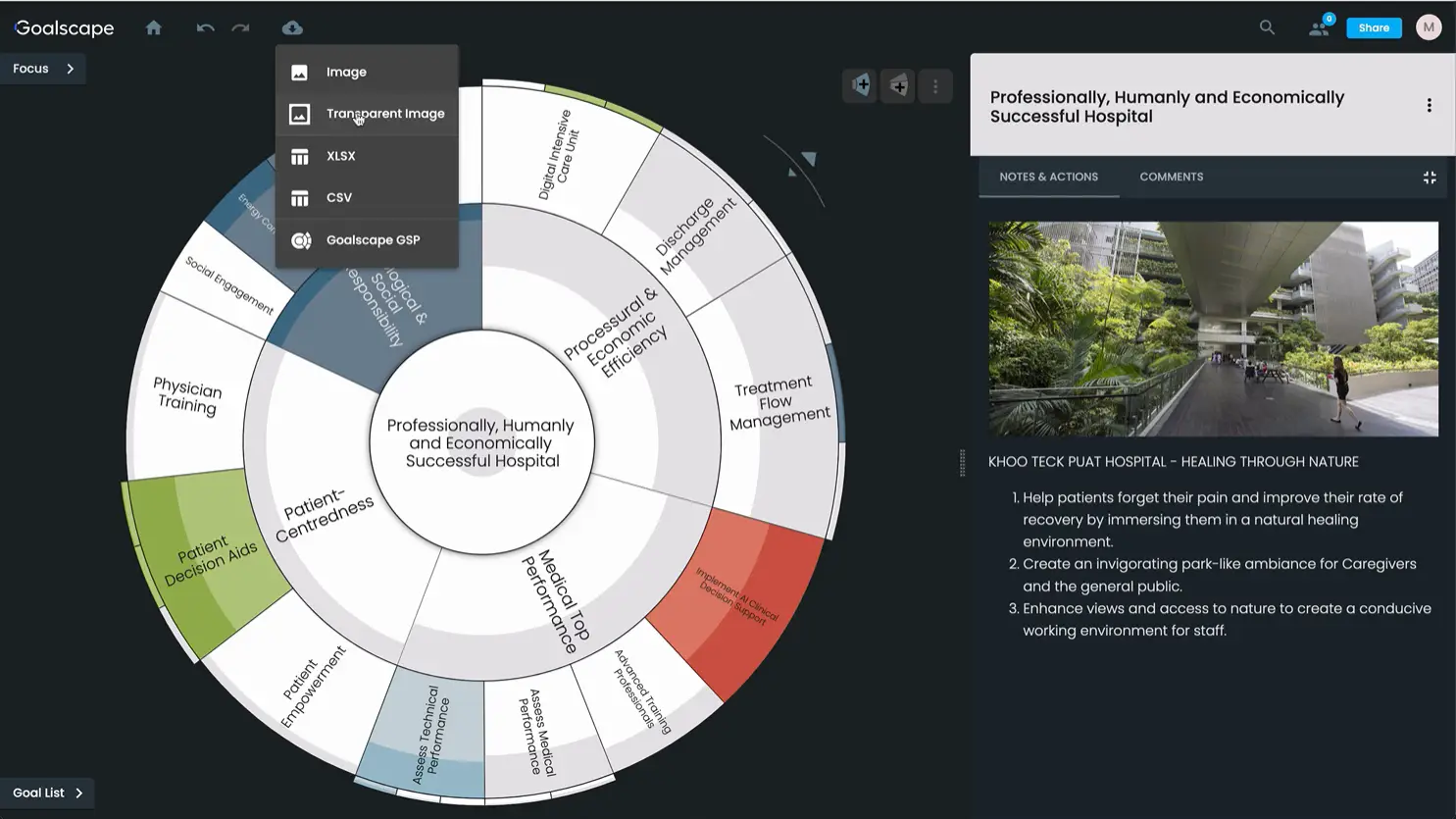Open the goal title three-dot menu
Screen dimensions: 1456x819
1429,106
